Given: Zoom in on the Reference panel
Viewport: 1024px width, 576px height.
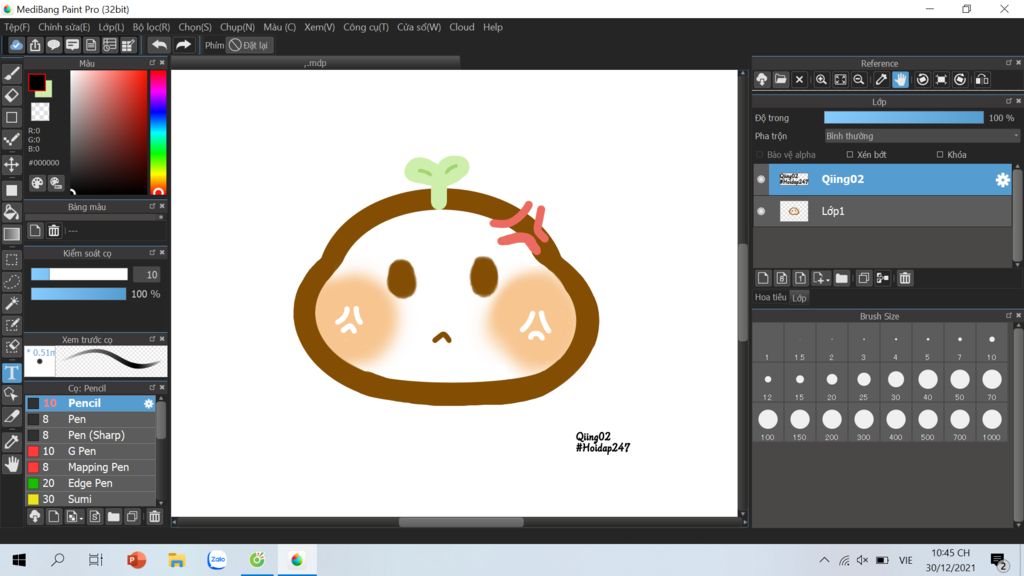Looking at the screenshot, I should pyautogui.click(x=821, y=80).
